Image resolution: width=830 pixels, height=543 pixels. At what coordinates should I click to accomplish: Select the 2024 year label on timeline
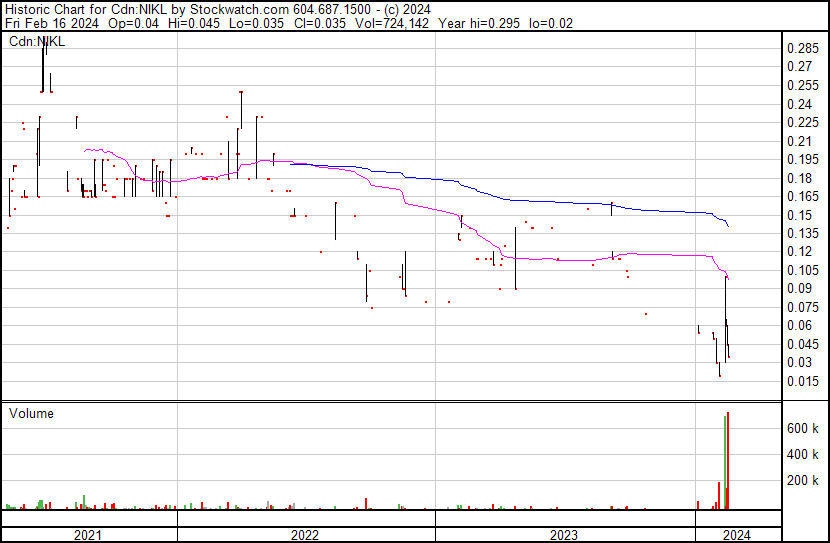[x=735, y=535]
